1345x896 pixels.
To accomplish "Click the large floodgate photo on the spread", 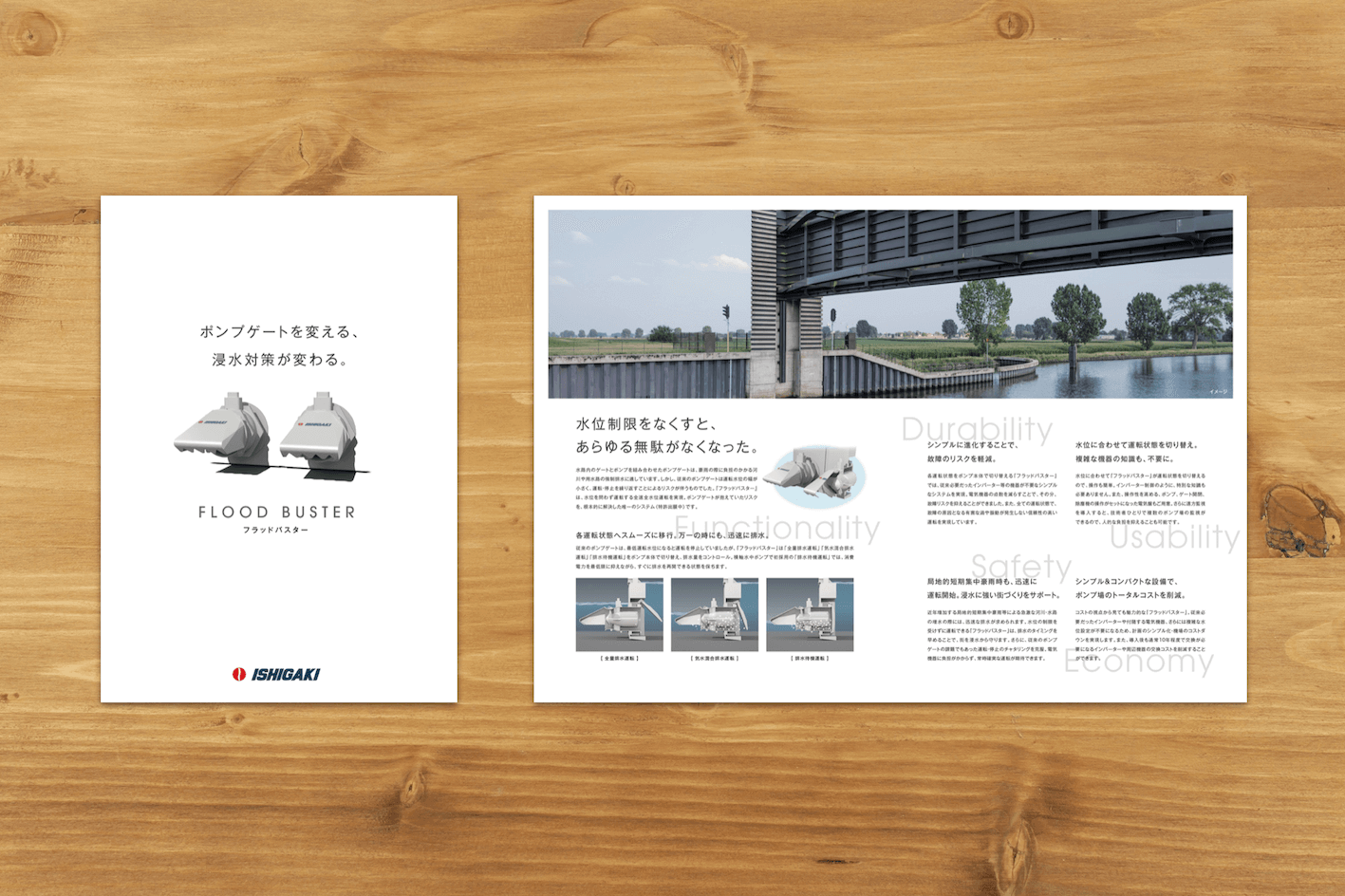I will [890, 304].
